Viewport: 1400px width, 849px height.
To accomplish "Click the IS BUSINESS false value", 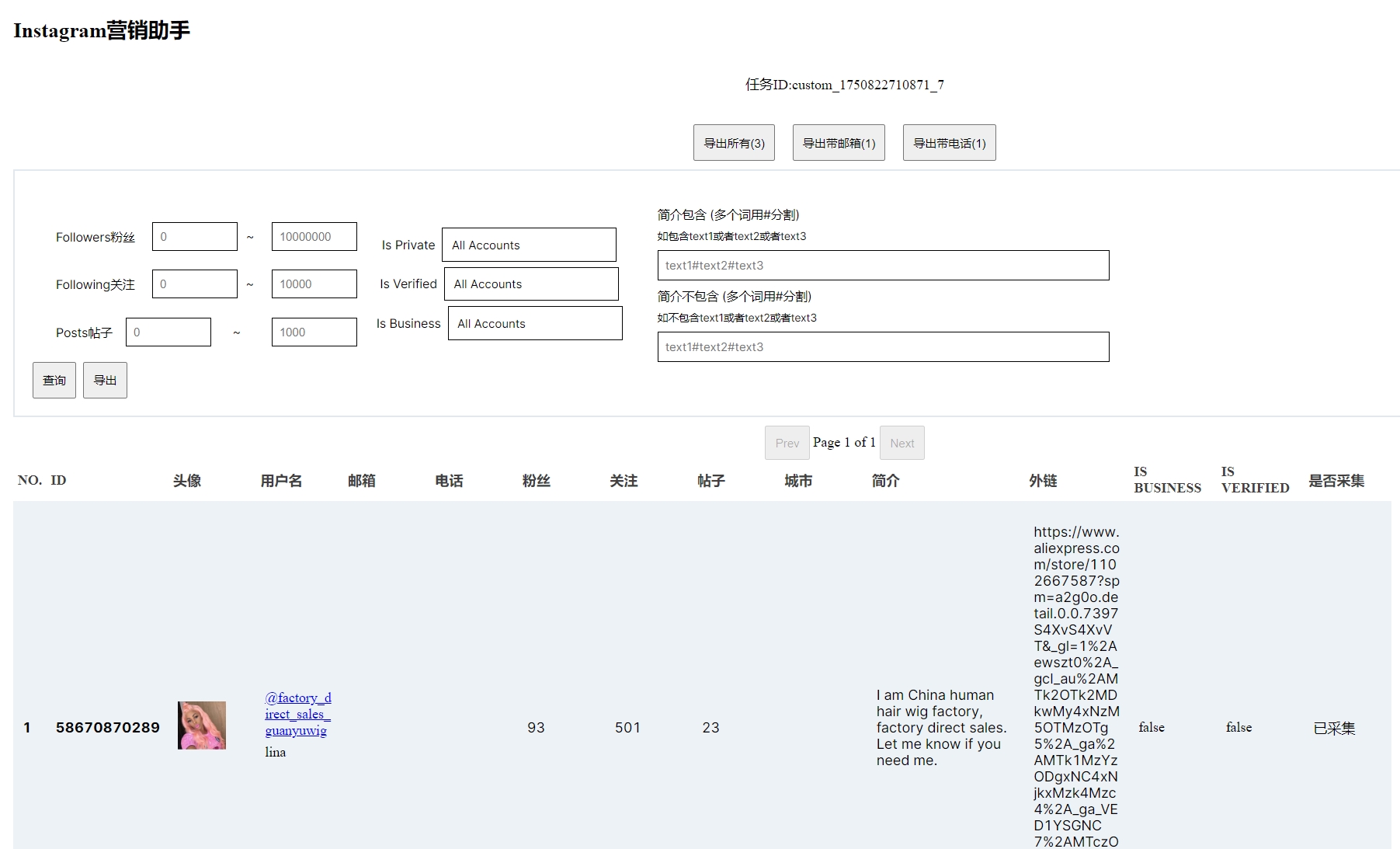I will click(1152, 728).
